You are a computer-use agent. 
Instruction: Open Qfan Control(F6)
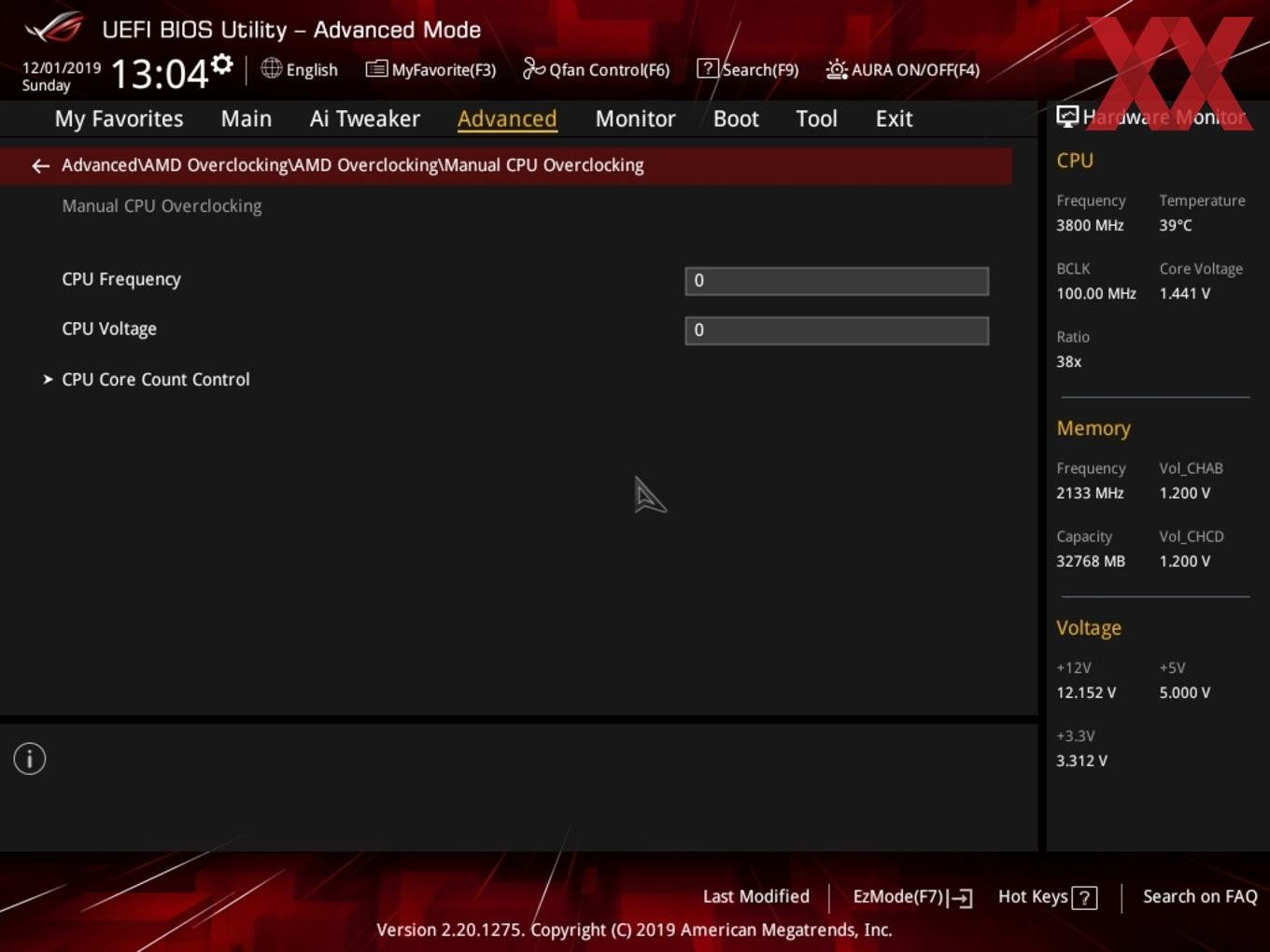609,70
